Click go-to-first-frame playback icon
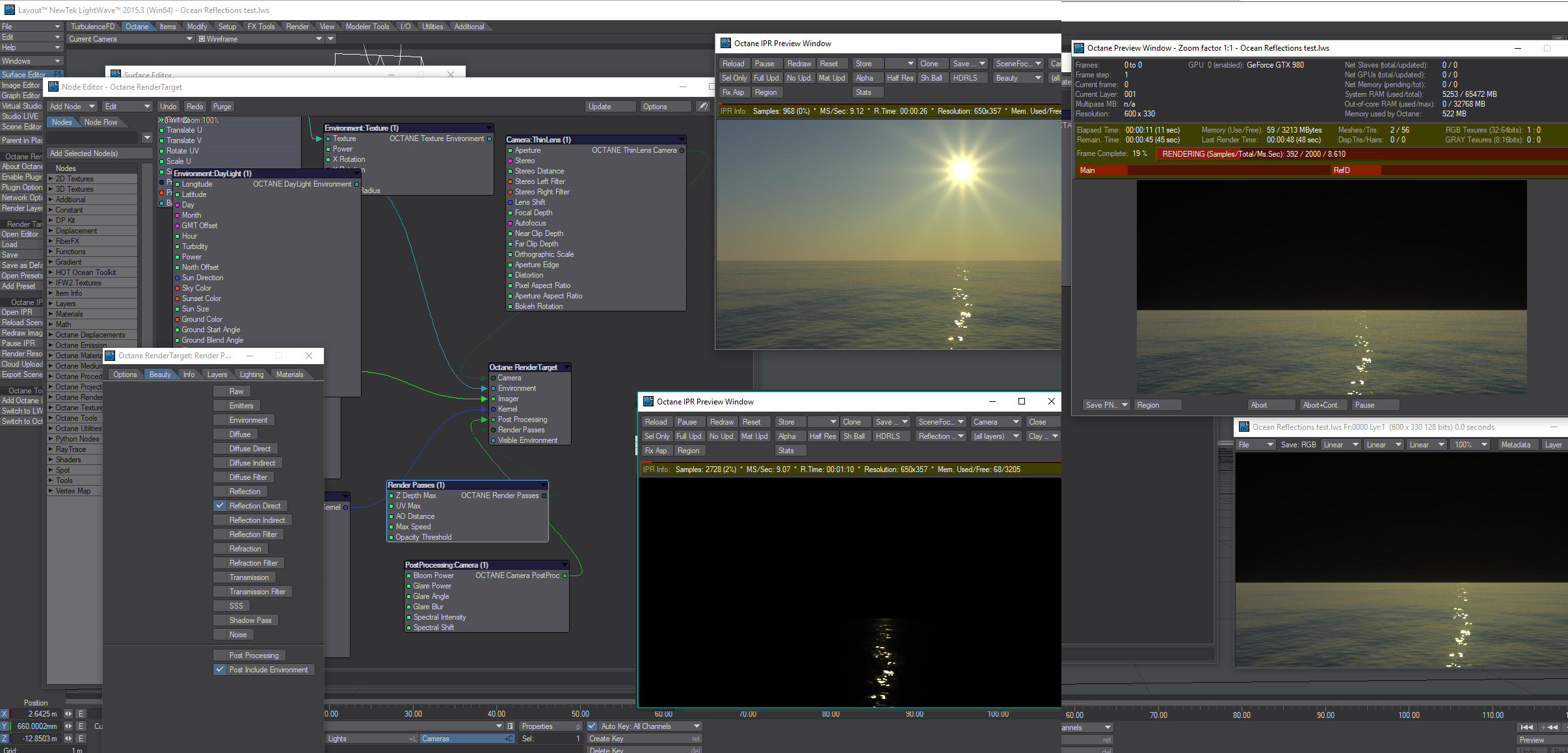Screen dimensions: 1568x753 click(1526, 727)
